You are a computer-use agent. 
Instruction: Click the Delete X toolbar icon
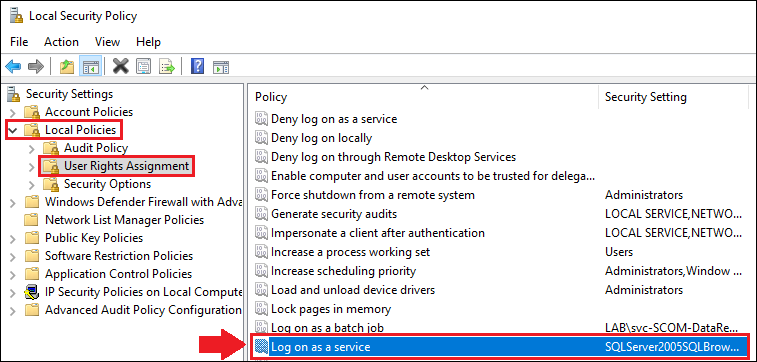coord(121,66)
